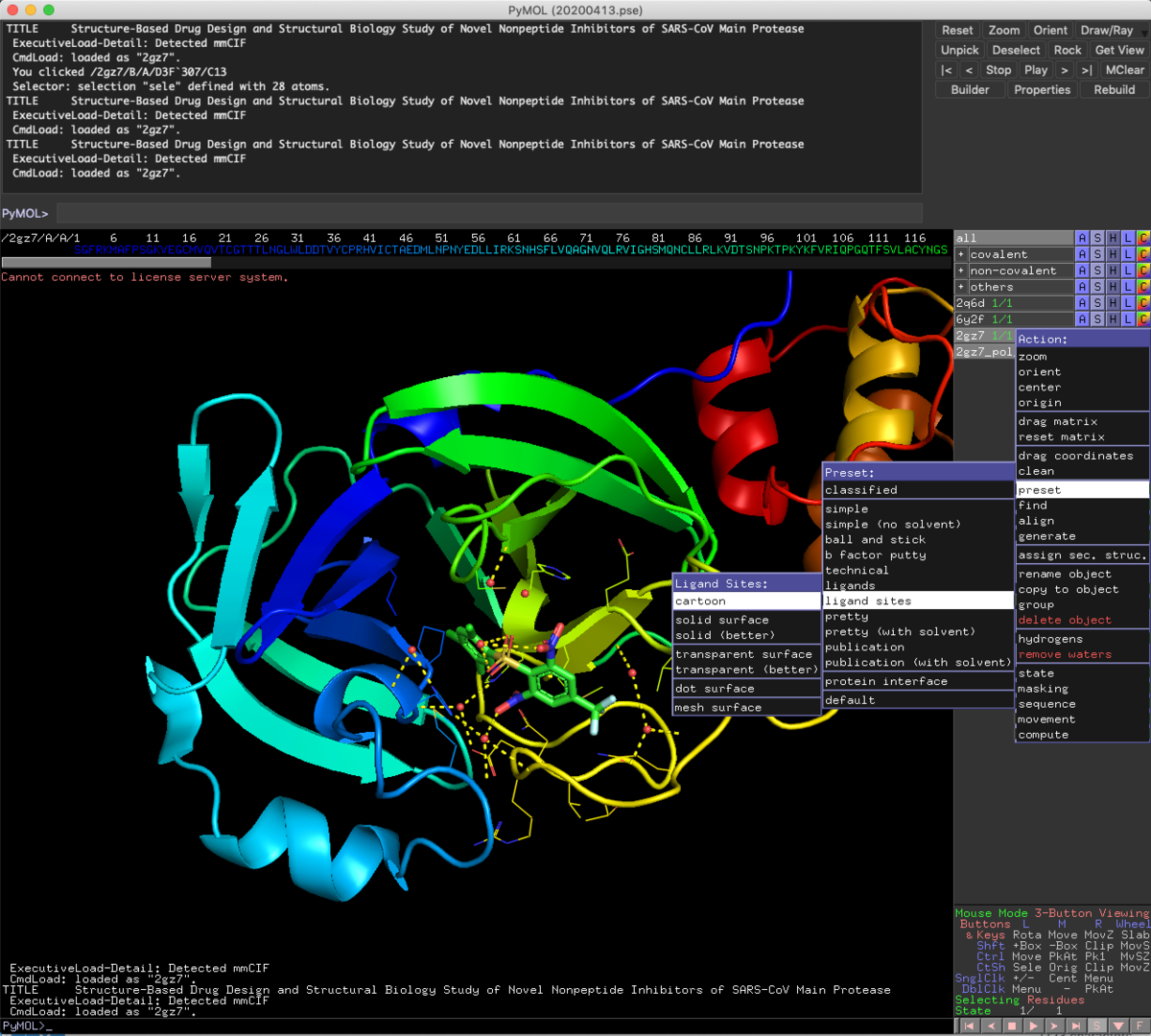
Task: Click the Deselect button
Action: pos(1016,50)
